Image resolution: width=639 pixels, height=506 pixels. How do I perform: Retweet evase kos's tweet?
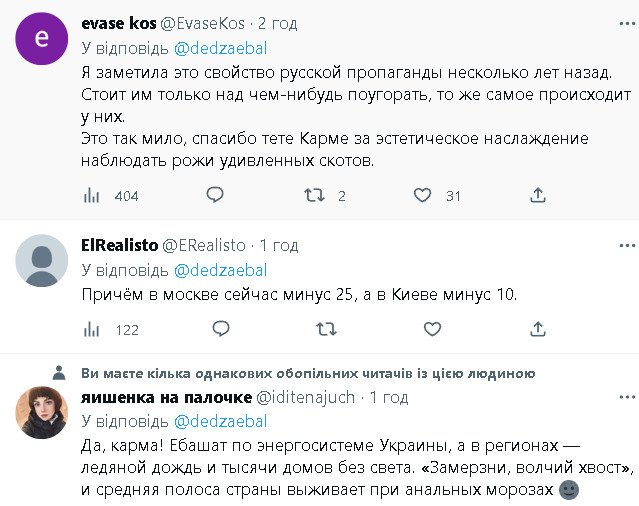click(x=315, y=195)
